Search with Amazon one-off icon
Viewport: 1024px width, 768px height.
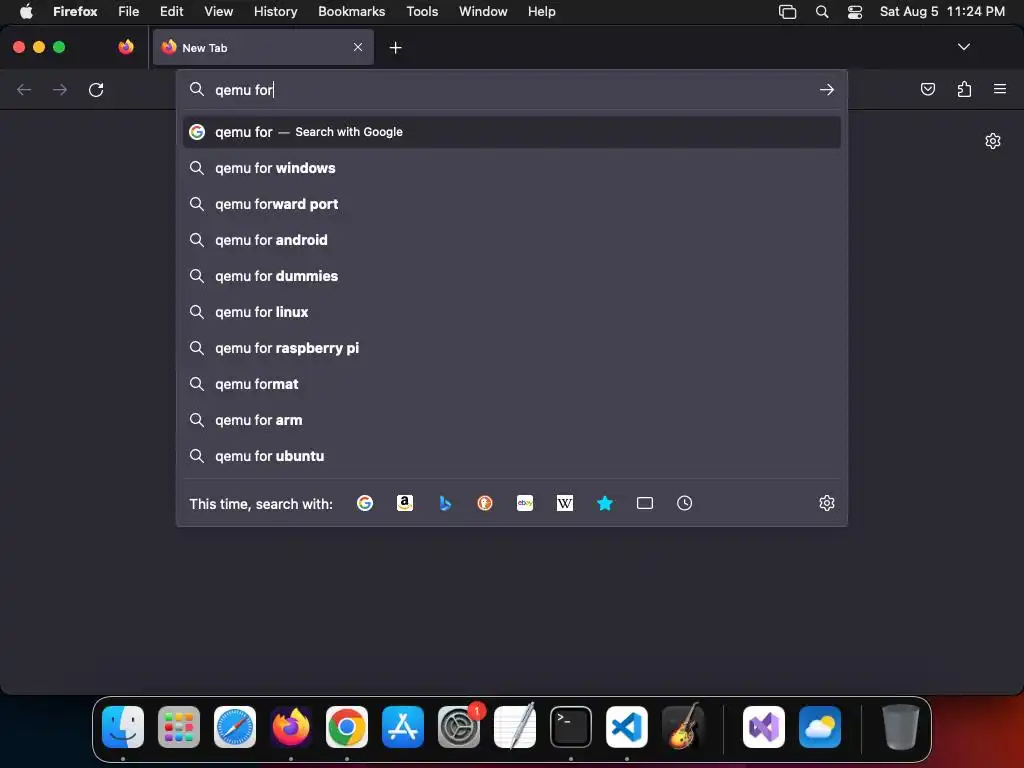pos(405,503)
